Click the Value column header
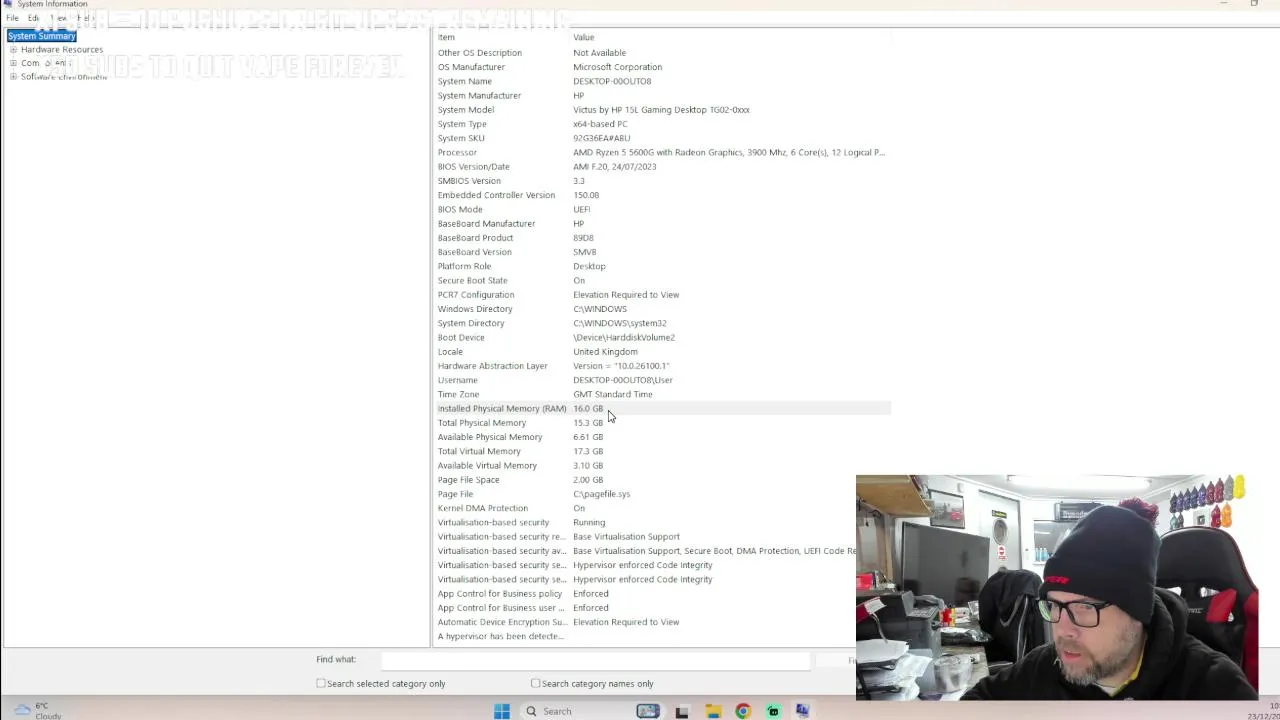The image size is (1280, 720). 729,37
